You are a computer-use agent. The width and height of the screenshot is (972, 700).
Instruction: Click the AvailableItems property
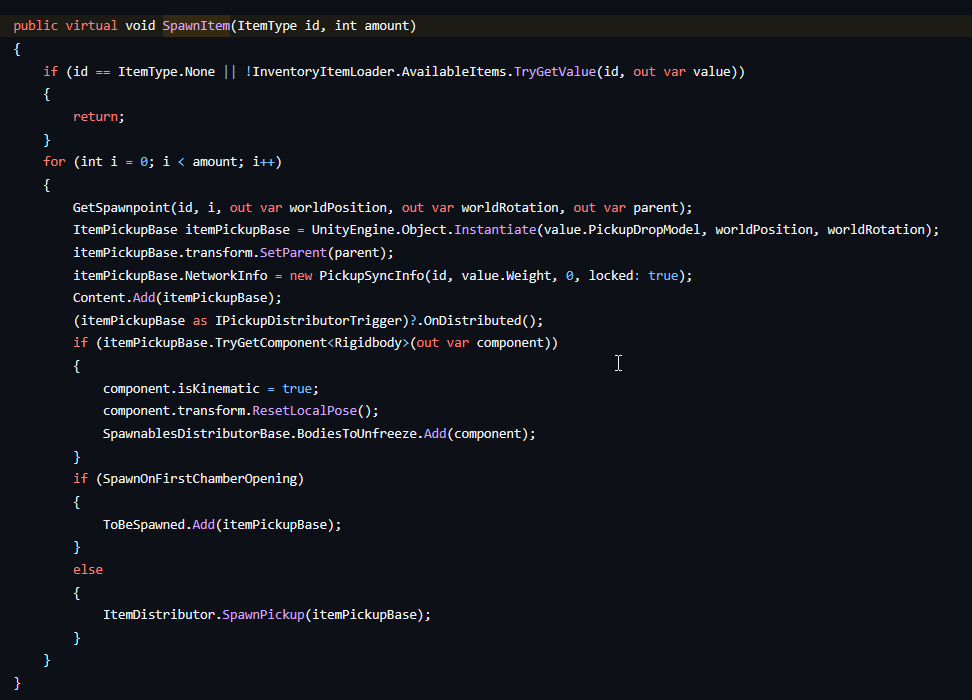[x=454, y=72]
